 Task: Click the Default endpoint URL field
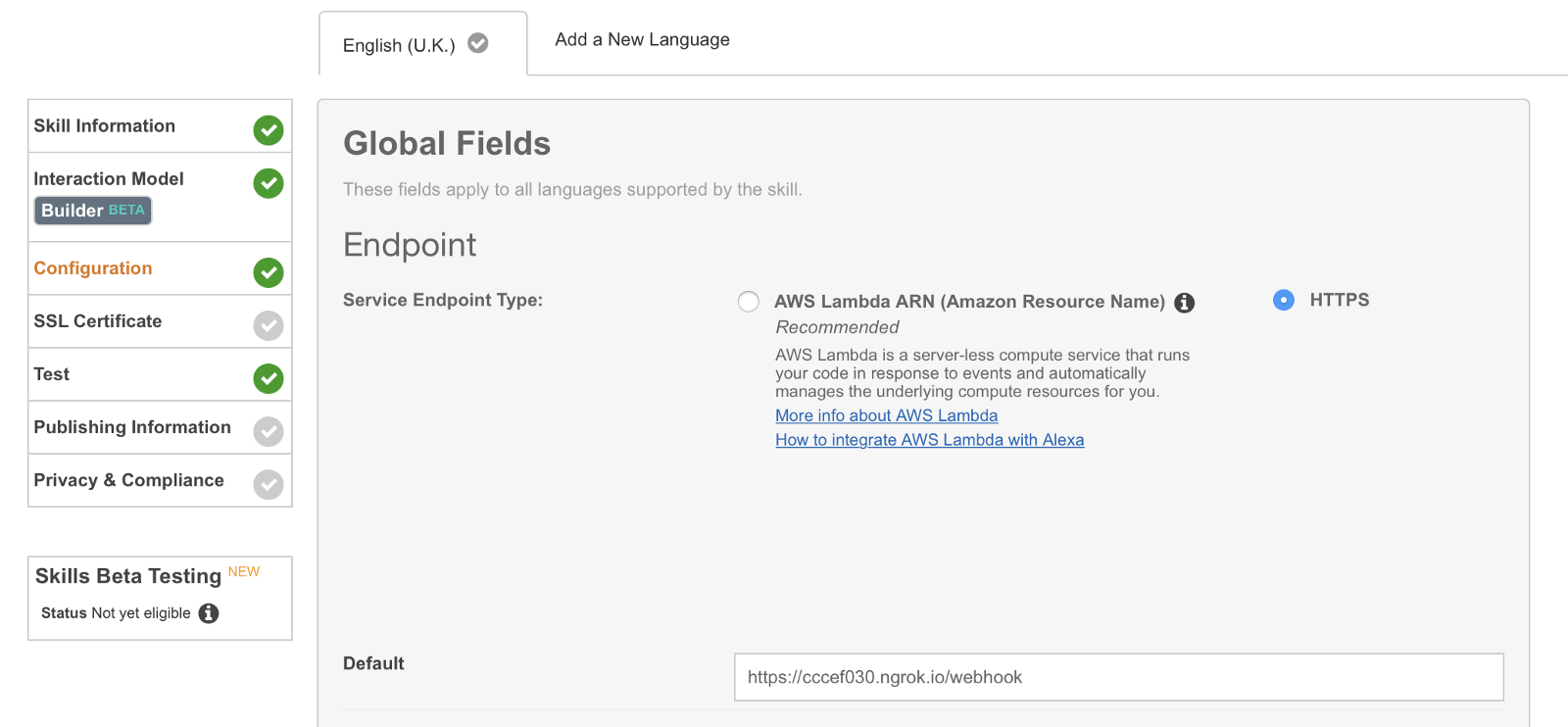coord(1118,677)
